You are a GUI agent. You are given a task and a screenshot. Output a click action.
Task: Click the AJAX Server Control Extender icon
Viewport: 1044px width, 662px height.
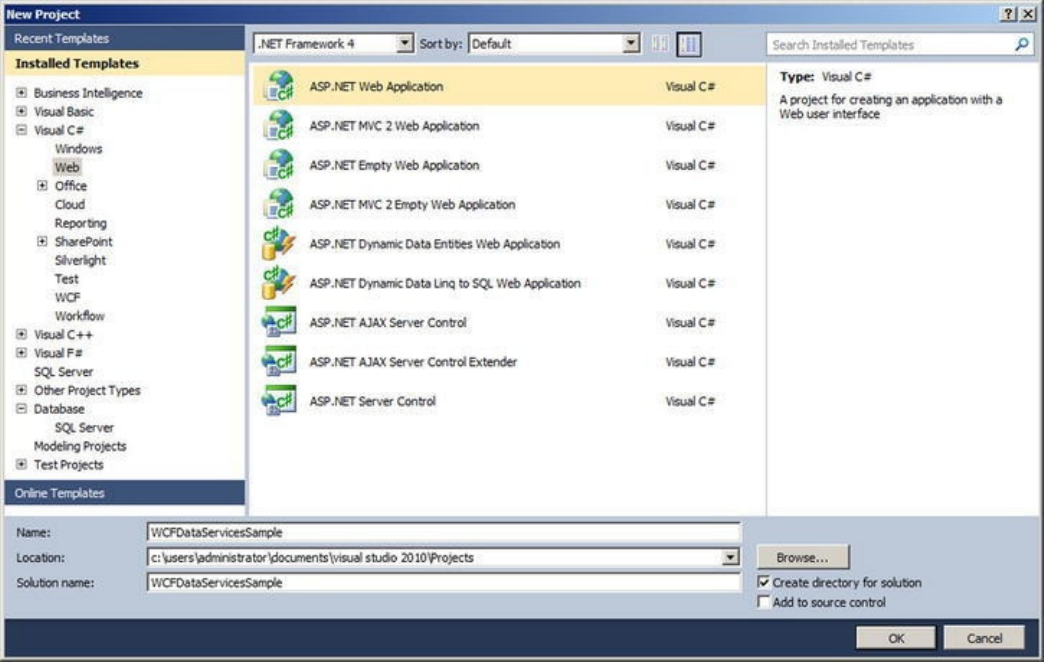click(279, 362)
